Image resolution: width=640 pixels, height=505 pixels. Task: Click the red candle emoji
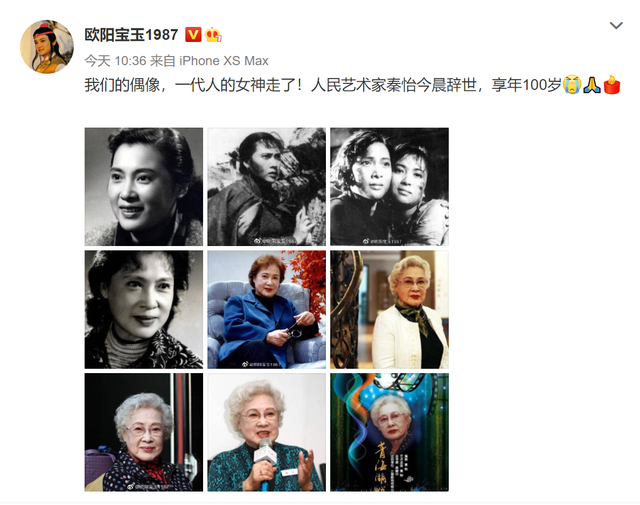pos(612,85)
